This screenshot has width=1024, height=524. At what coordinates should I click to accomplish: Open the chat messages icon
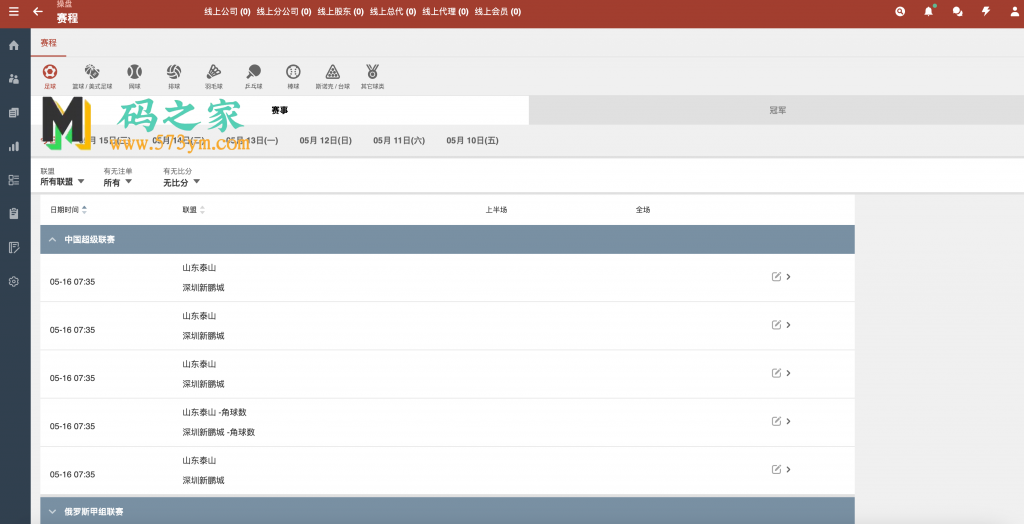pos(957,11)
